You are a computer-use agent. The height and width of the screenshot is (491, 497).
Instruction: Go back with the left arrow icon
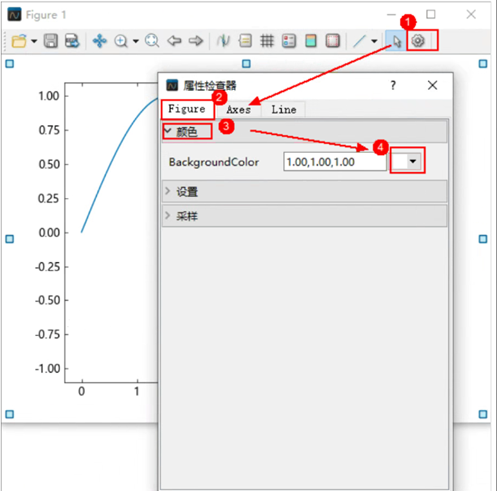pyautogui.click(x=174, y=41)
